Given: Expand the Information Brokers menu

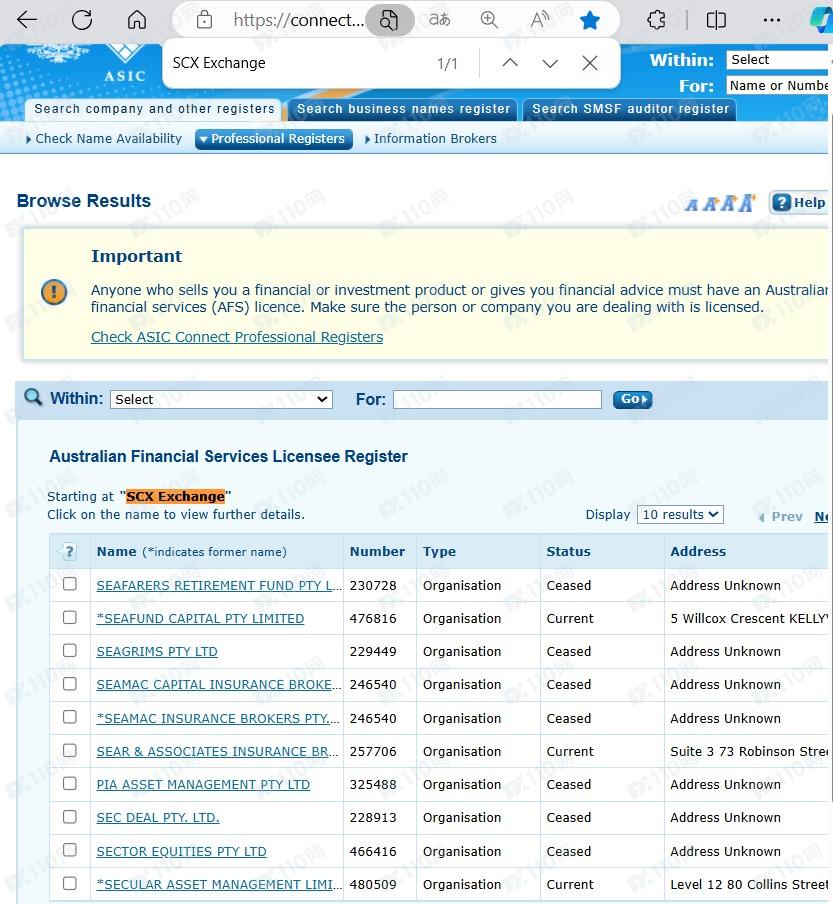Looking at the screenshot, I should (431, 139).
